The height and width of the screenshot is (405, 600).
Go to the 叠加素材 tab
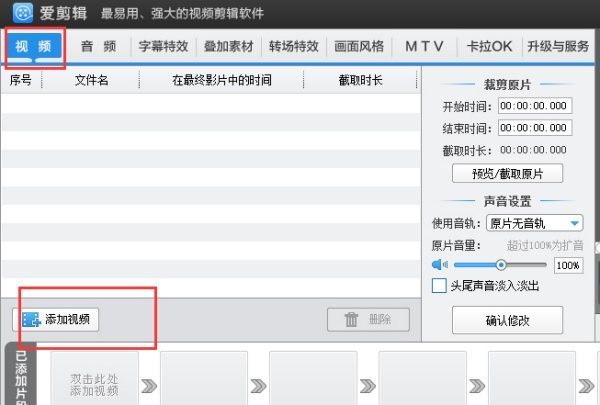click(x=228, y=47)
